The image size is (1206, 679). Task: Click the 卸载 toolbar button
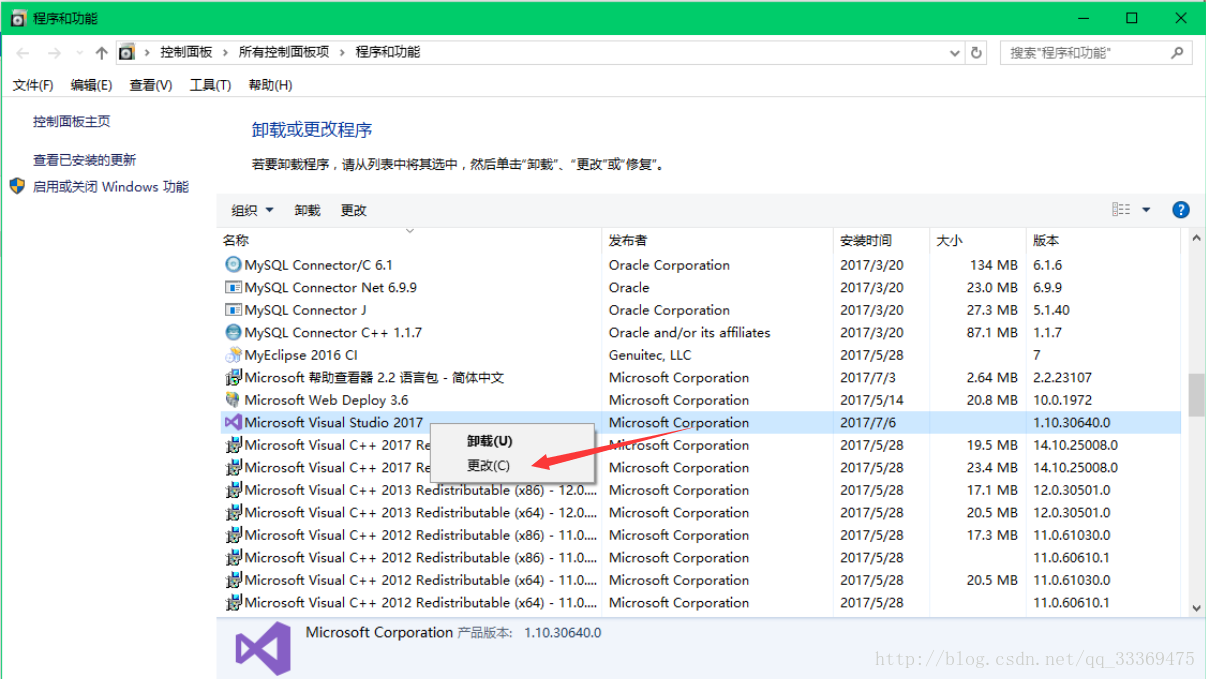[307, 210]
